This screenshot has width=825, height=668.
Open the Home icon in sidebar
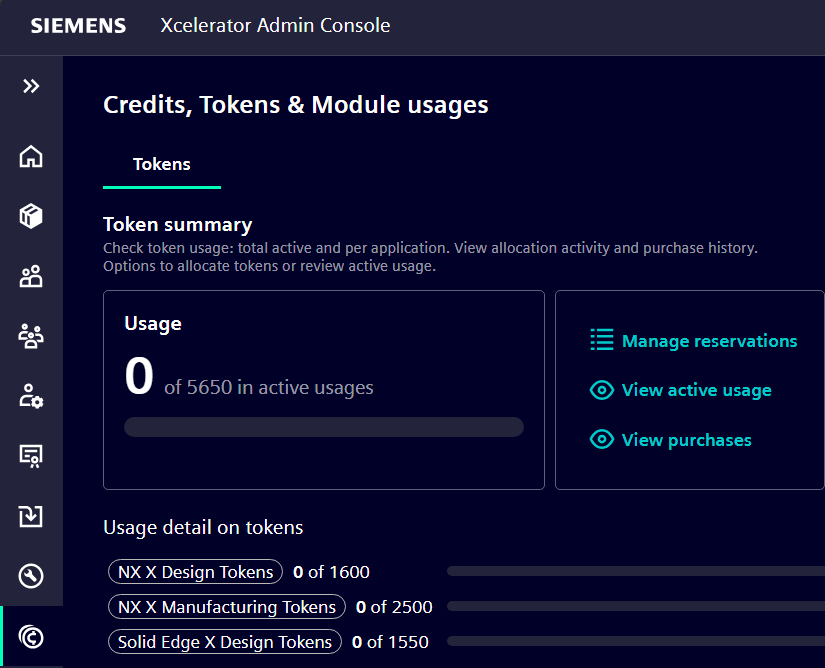pyautogui.click(x=31, y=156)
